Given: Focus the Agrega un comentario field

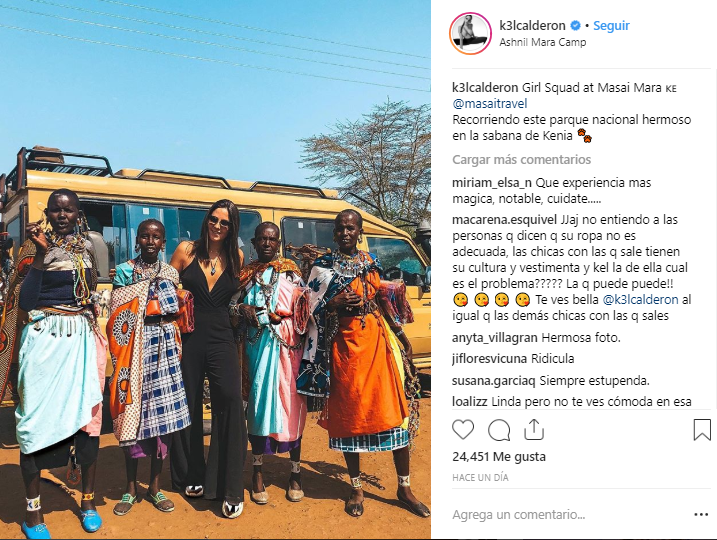Looking at the screenshot, I should (x=567, y=515).
